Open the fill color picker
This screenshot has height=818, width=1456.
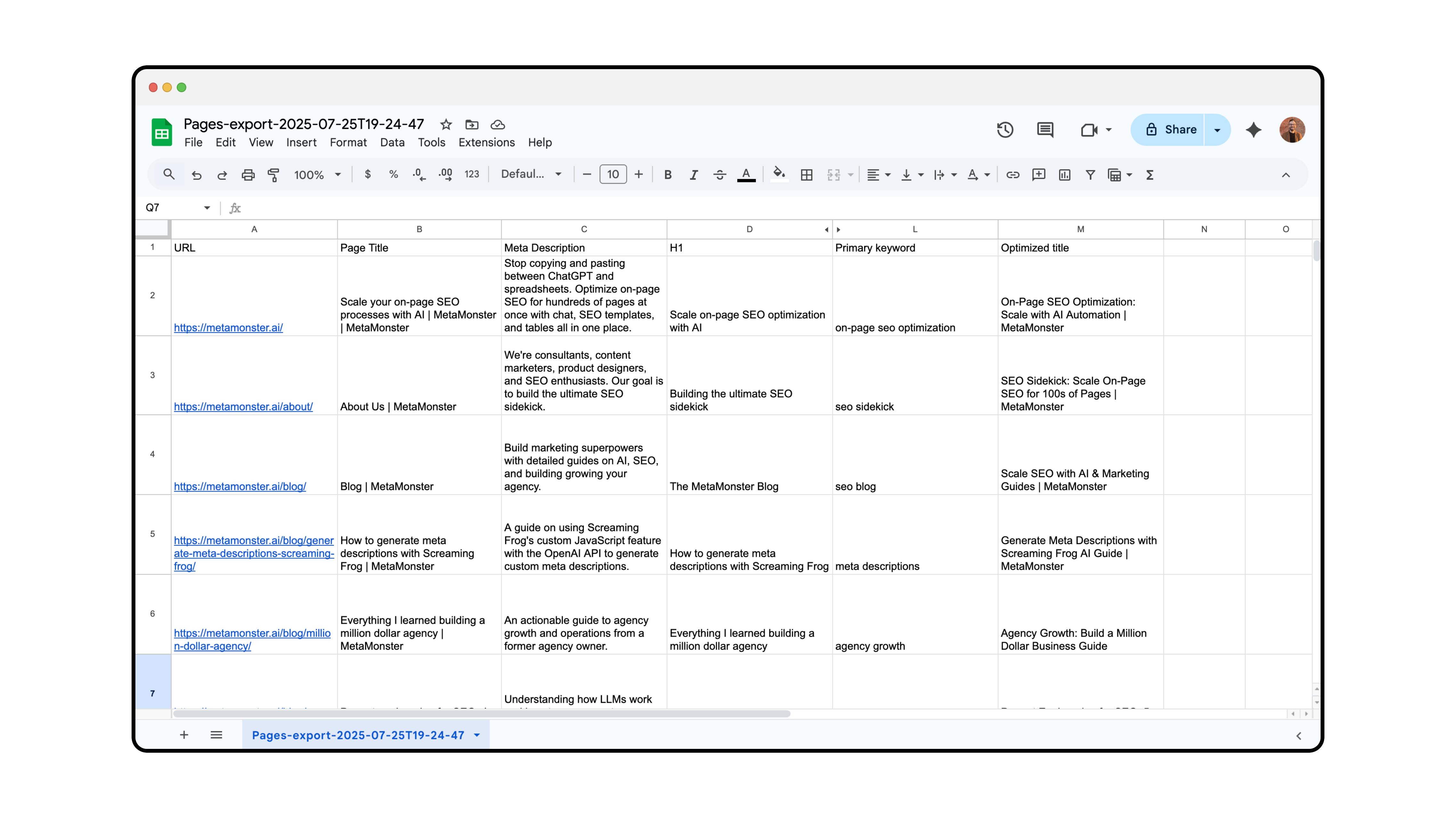779,174
